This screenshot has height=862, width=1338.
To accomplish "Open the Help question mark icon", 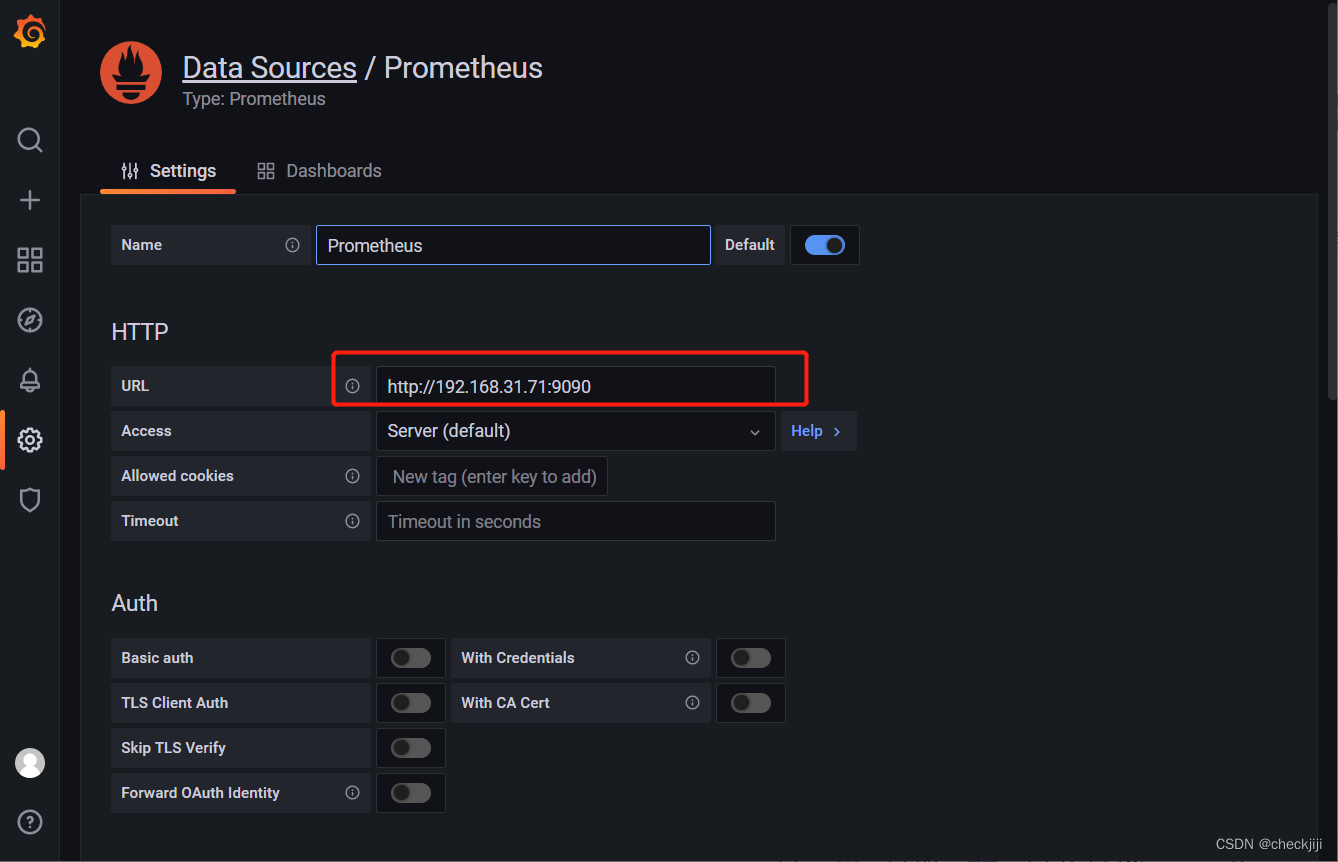I will coord(29,822).
